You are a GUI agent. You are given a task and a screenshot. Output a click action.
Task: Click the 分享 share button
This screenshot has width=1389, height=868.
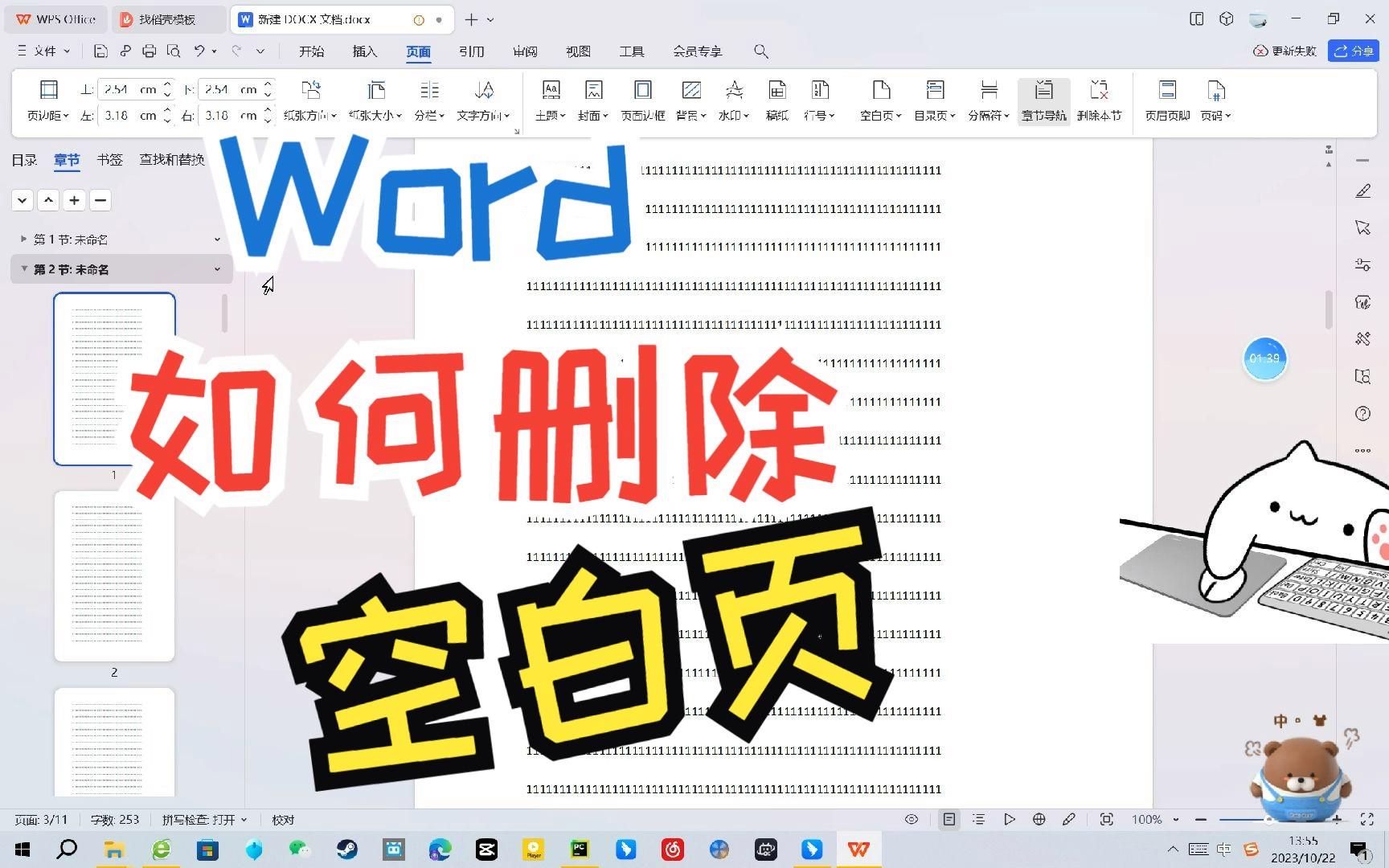pyautogui.click(x=1354, y=51)
